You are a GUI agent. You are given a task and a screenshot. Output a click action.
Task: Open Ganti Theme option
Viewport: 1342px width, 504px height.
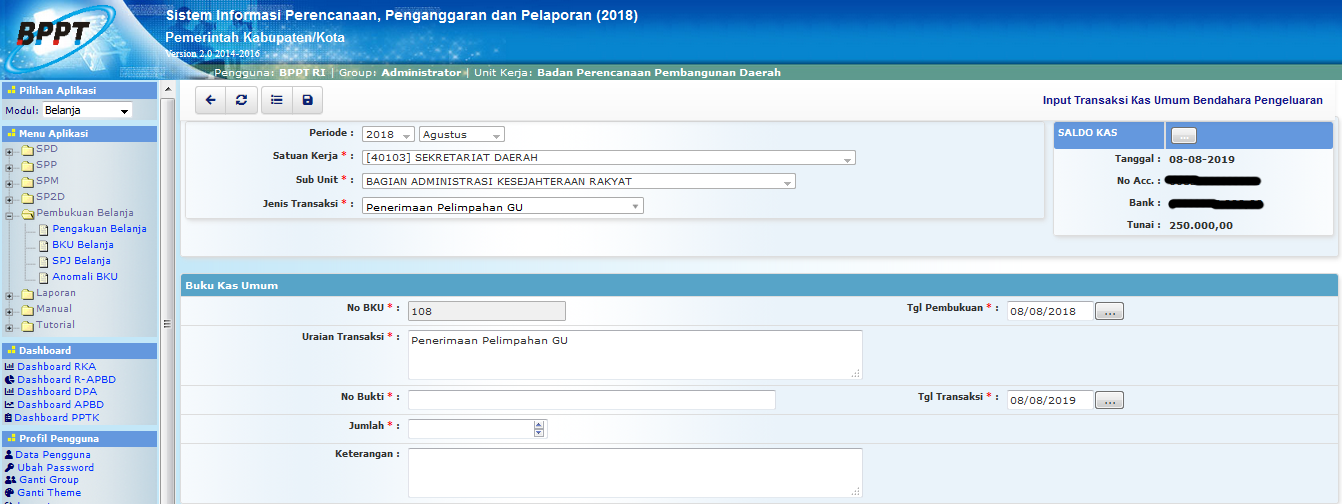[x=49, y=492]
